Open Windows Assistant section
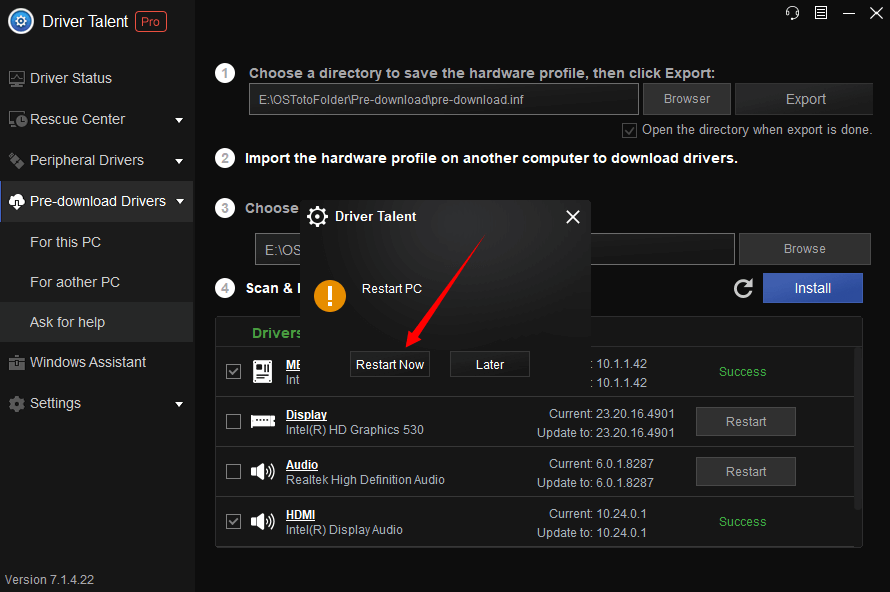The width and height of the screenshot is (890, 592). coord(88,362)
